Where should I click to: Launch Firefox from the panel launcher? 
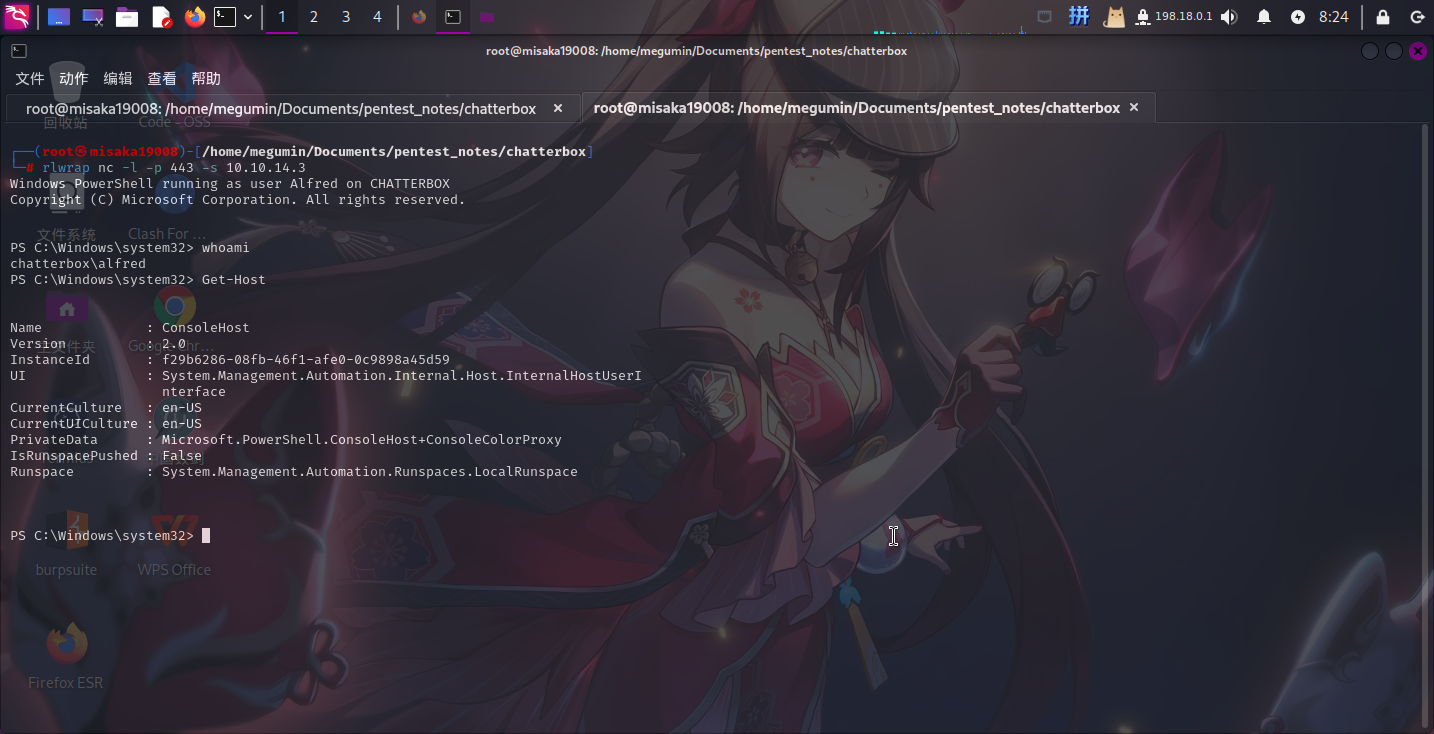pos(195,17)
